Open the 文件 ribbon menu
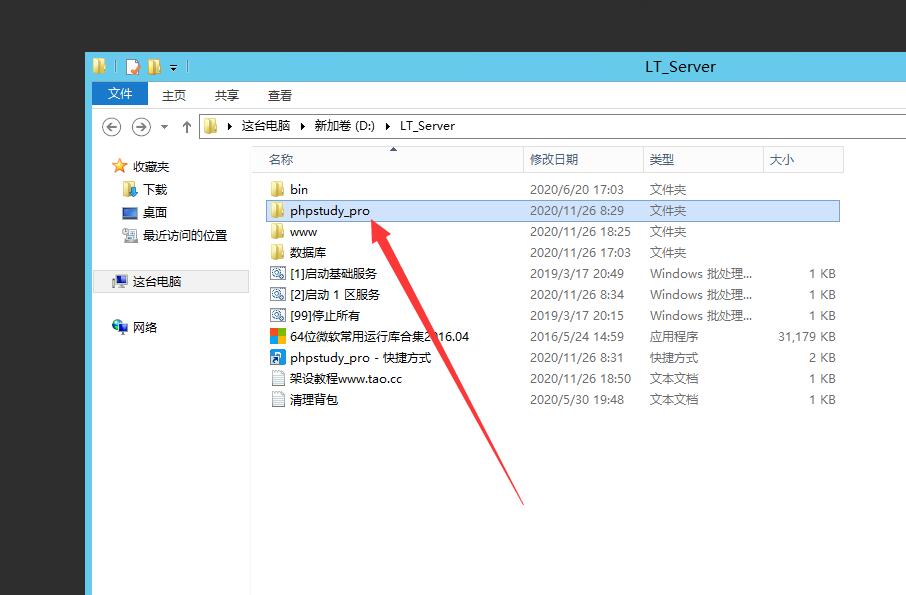This screenshot has width=906, height=595. pyautogui.click(x=120, y=94)
